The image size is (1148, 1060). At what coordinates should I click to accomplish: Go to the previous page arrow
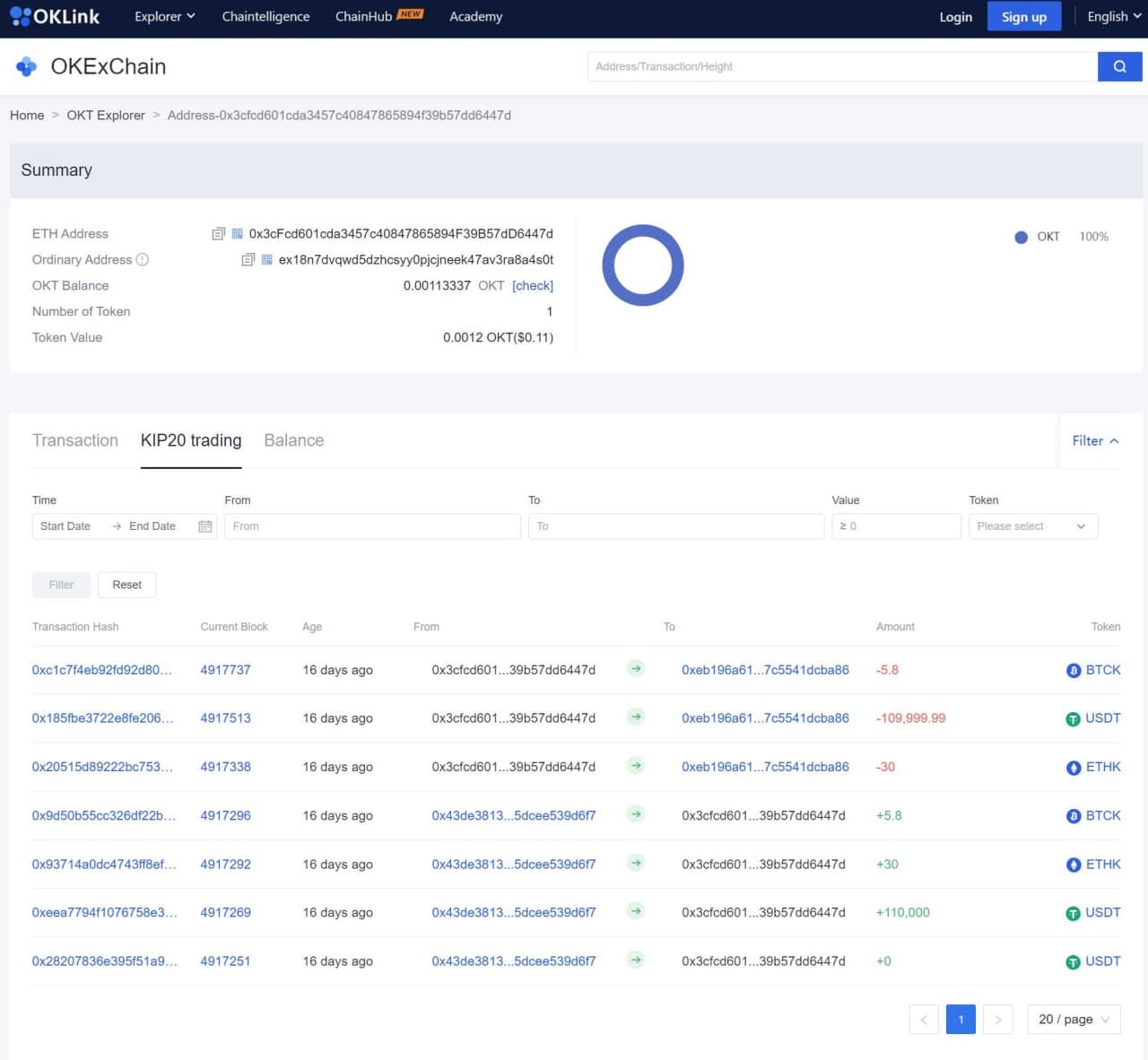[924, 1020]
